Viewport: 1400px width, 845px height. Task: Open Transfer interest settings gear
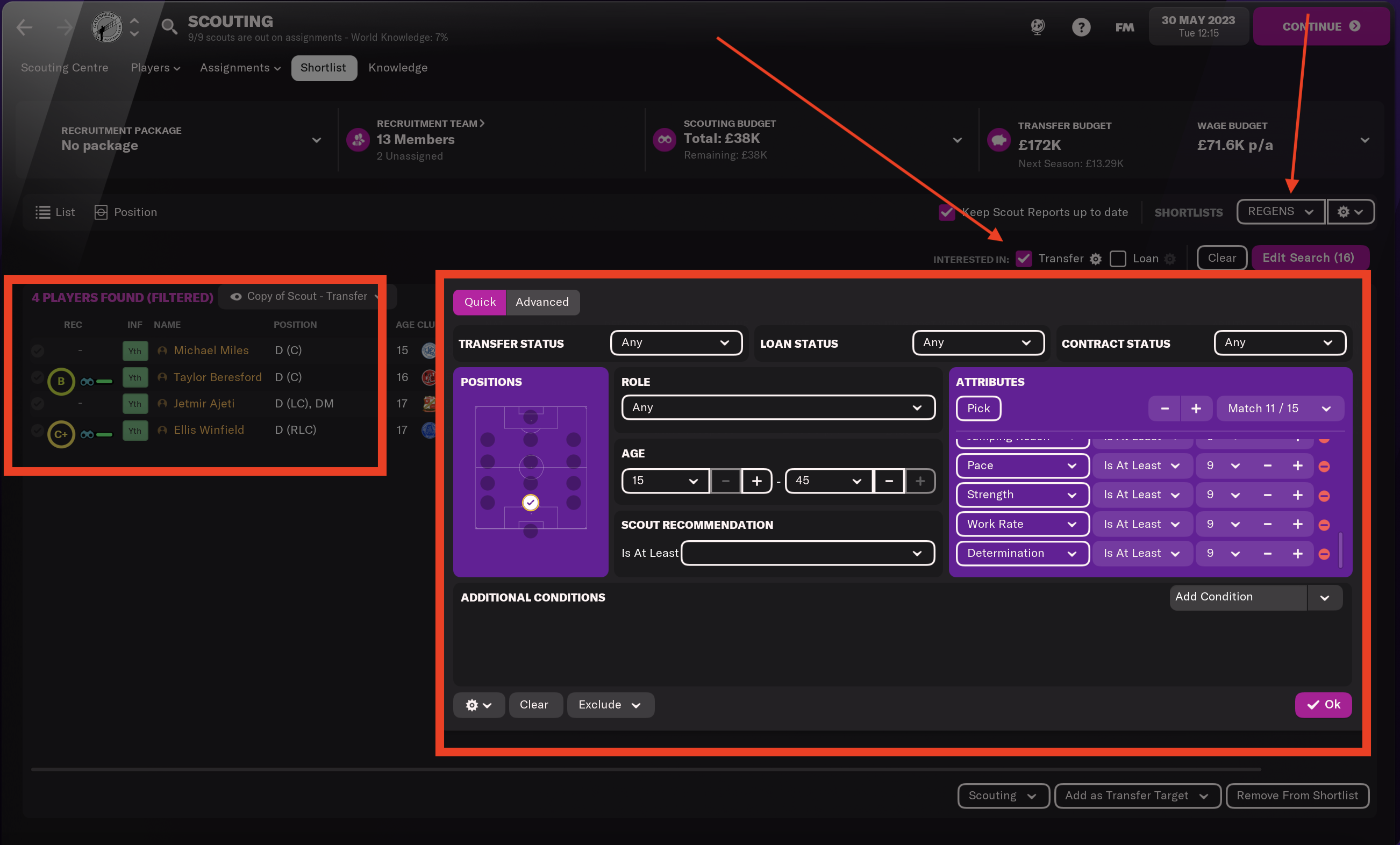[x=1096, y=259]
